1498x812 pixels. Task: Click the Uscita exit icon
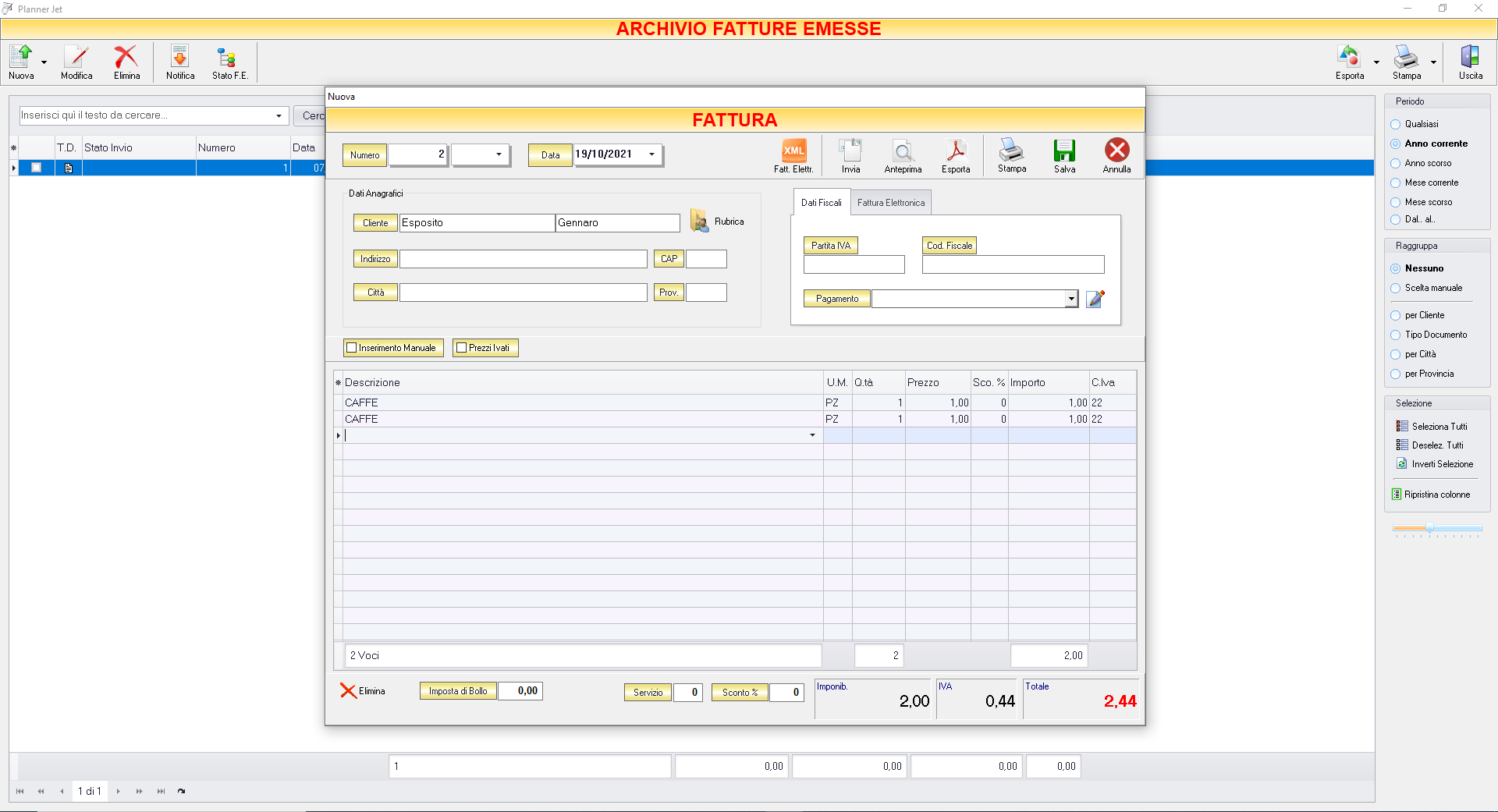pos(1470,57)
